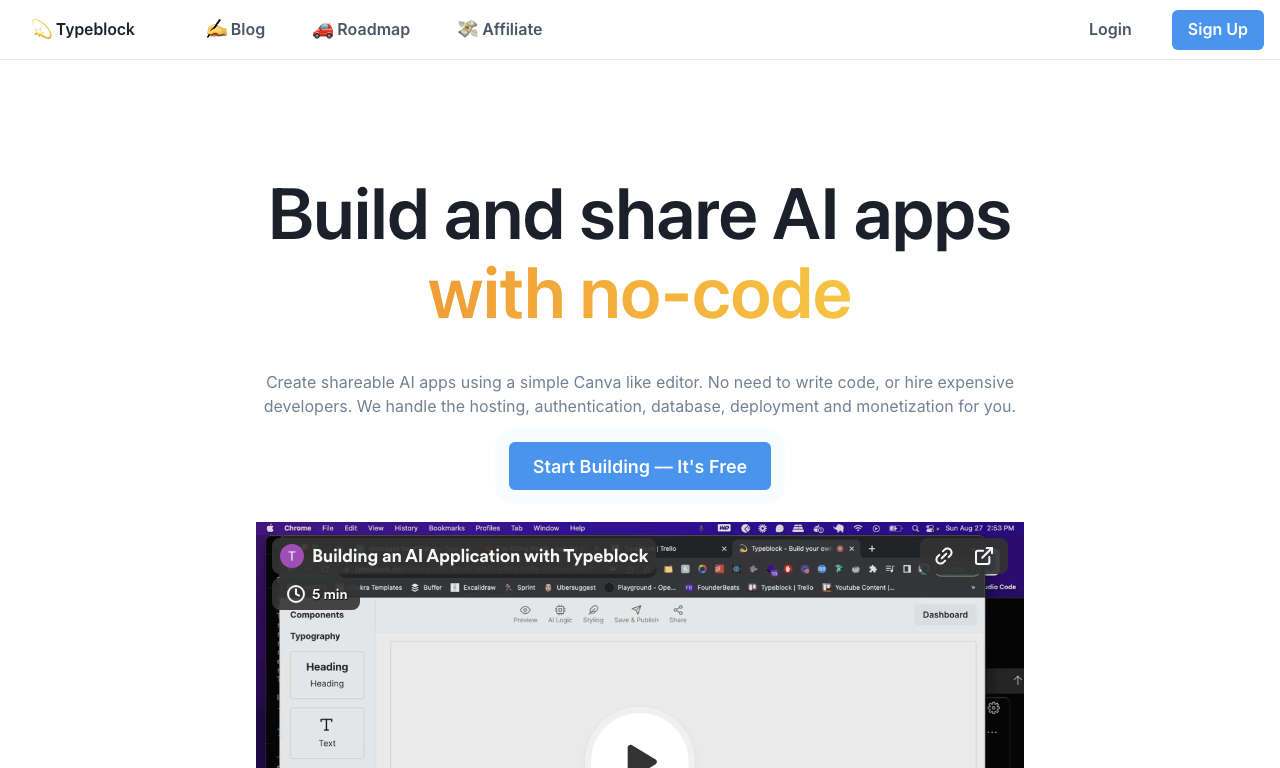The width and height of the screenshot is (1280, 768).
Task: Open the Roadmap page
Action: tap(361, 29)
